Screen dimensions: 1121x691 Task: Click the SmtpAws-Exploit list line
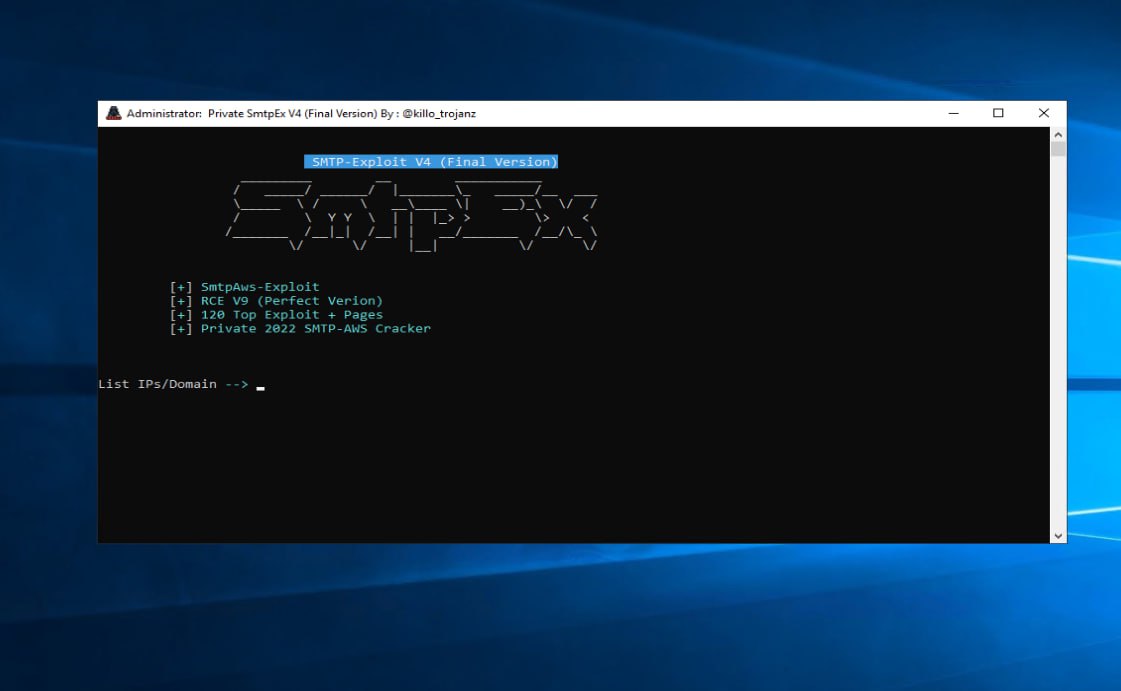(x=260, y=287)
